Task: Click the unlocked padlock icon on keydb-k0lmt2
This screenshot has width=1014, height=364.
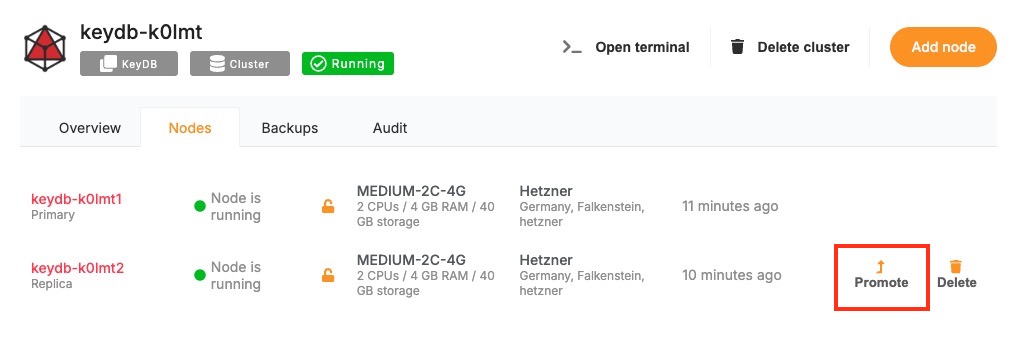Action: pos(329,275)
